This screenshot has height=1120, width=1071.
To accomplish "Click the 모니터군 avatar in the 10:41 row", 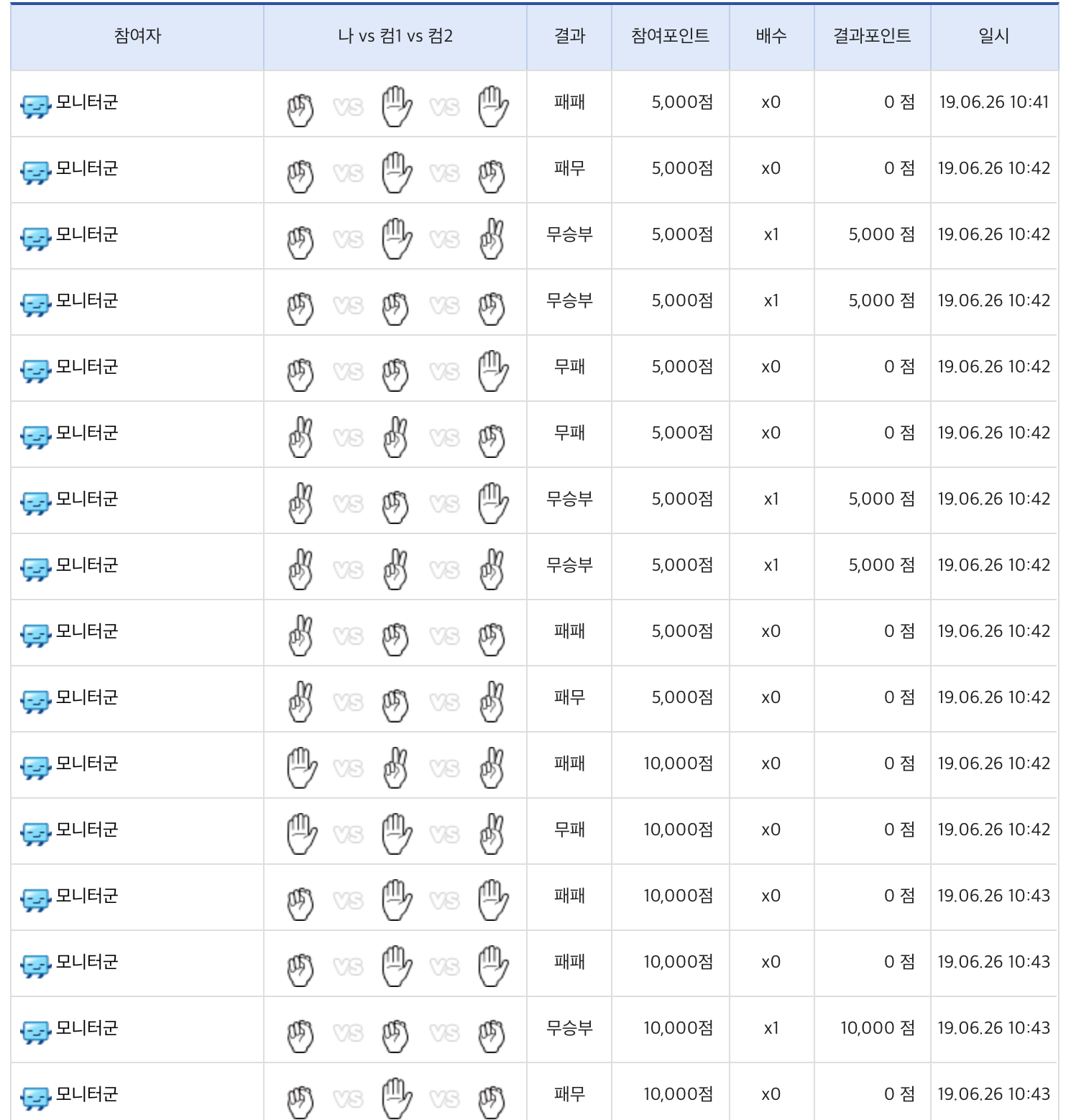I will [35, 106].
